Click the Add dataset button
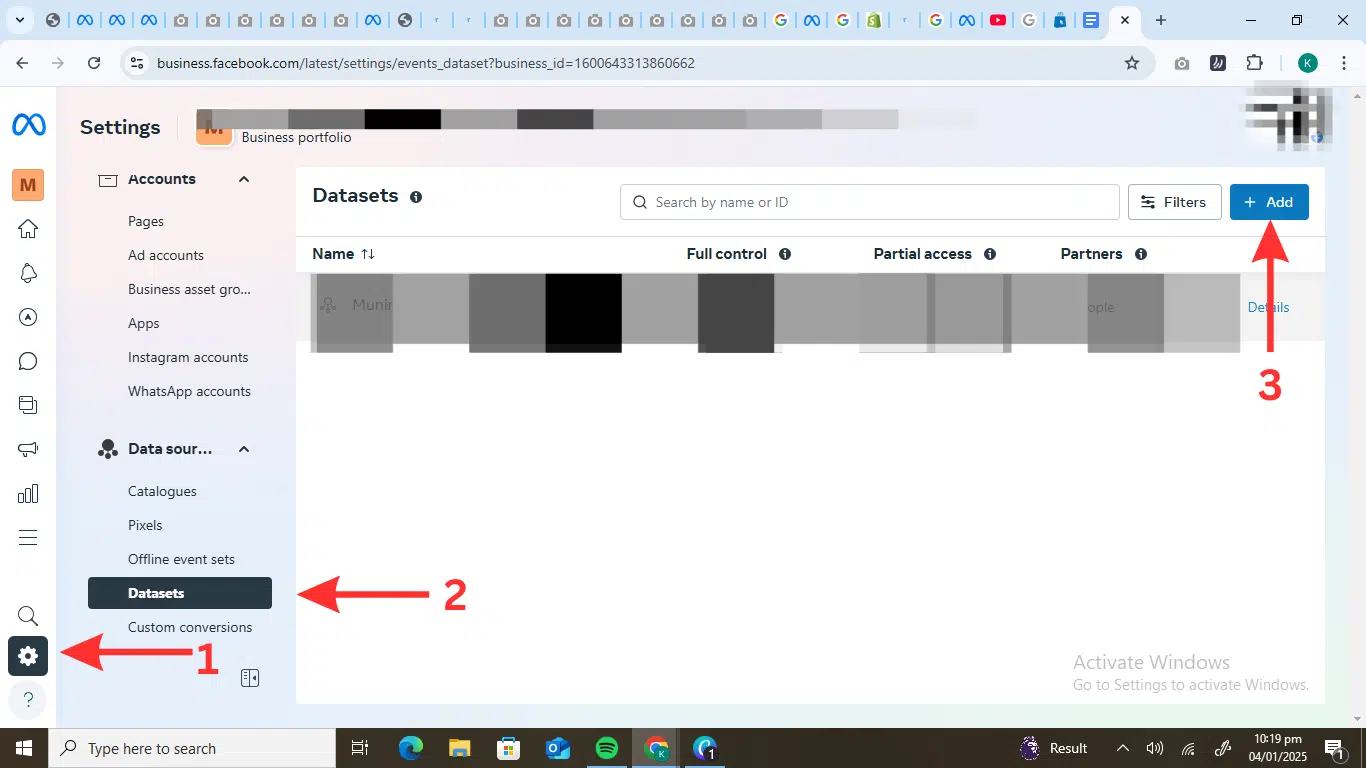 coord(1269,202)
